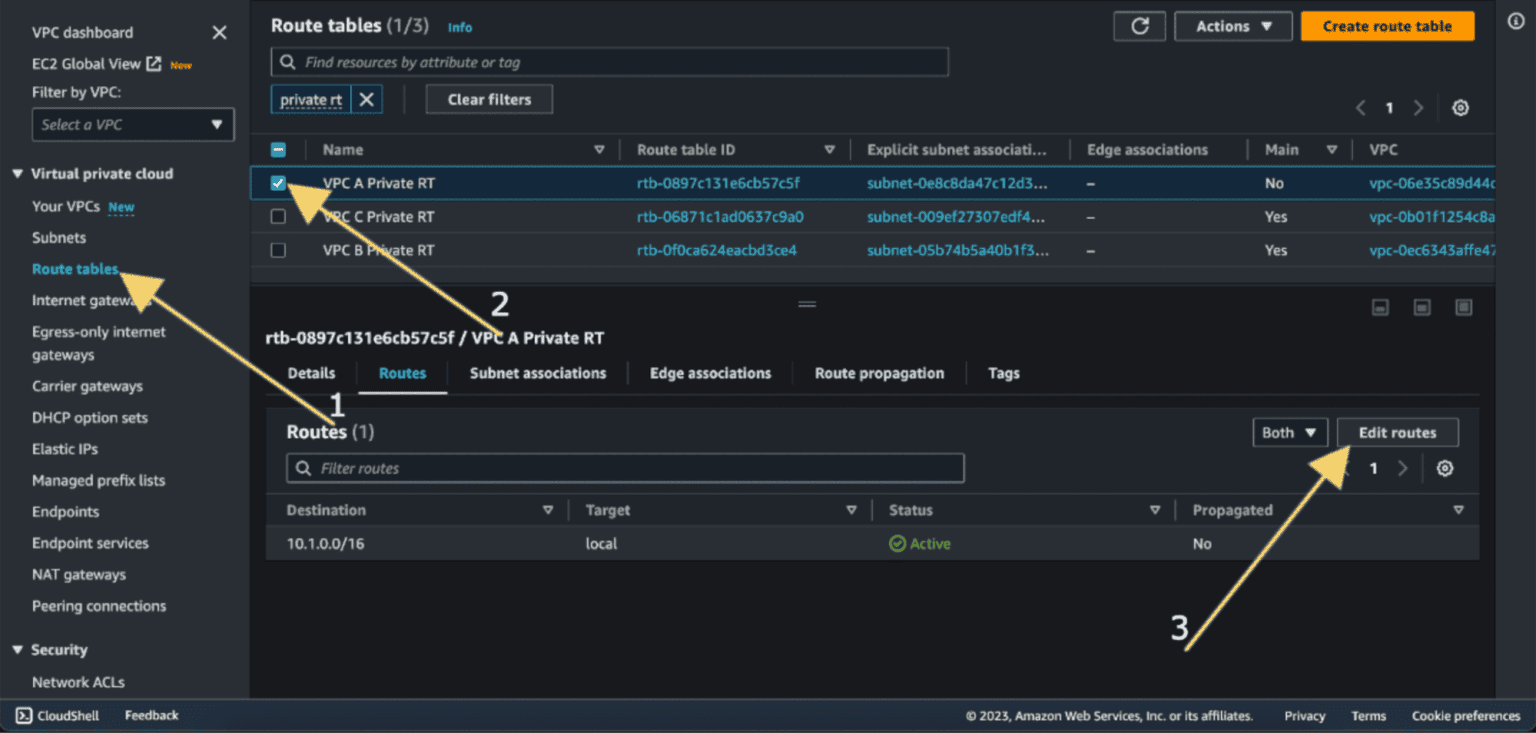The height and width of the screenshot is (733, 1536).
Task: Maximize the details split panel
Action: [1463, 308]
